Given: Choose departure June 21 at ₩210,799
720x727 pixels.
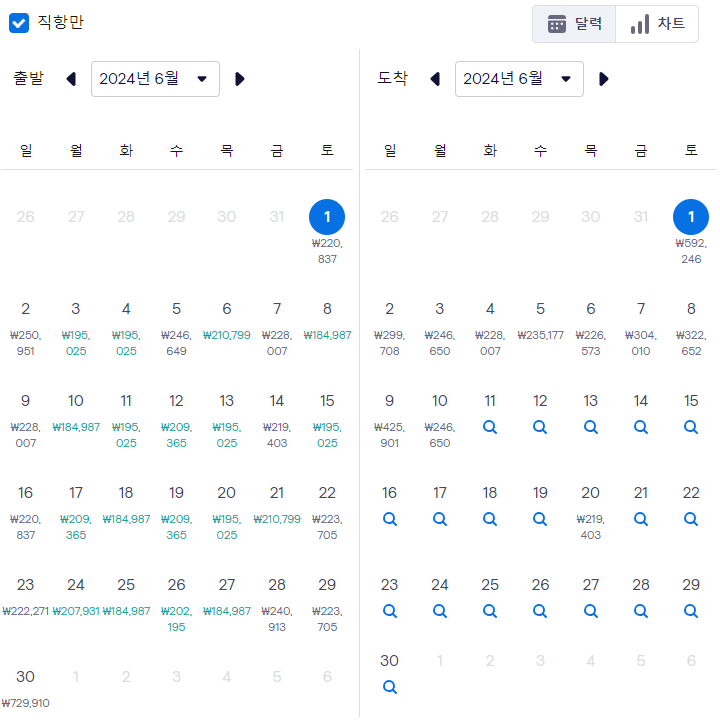Looking at the screenshot, I should (277, 505).
